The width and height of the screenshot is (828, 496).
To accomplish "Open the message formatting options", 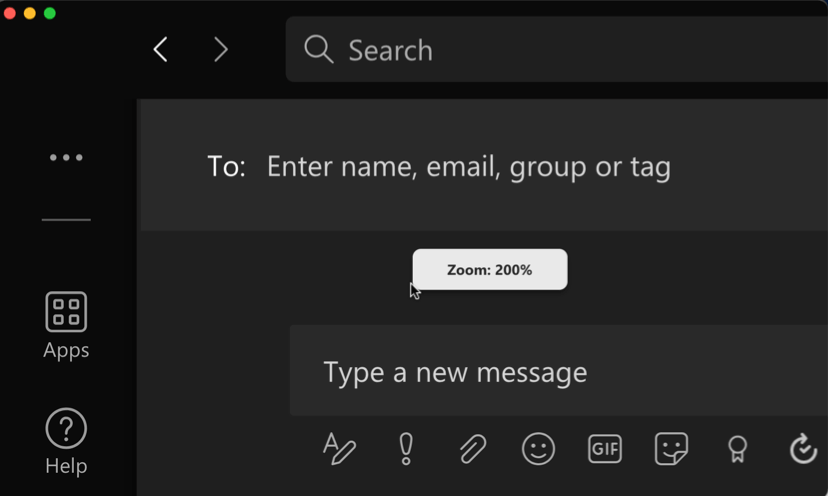I will 339,448.
